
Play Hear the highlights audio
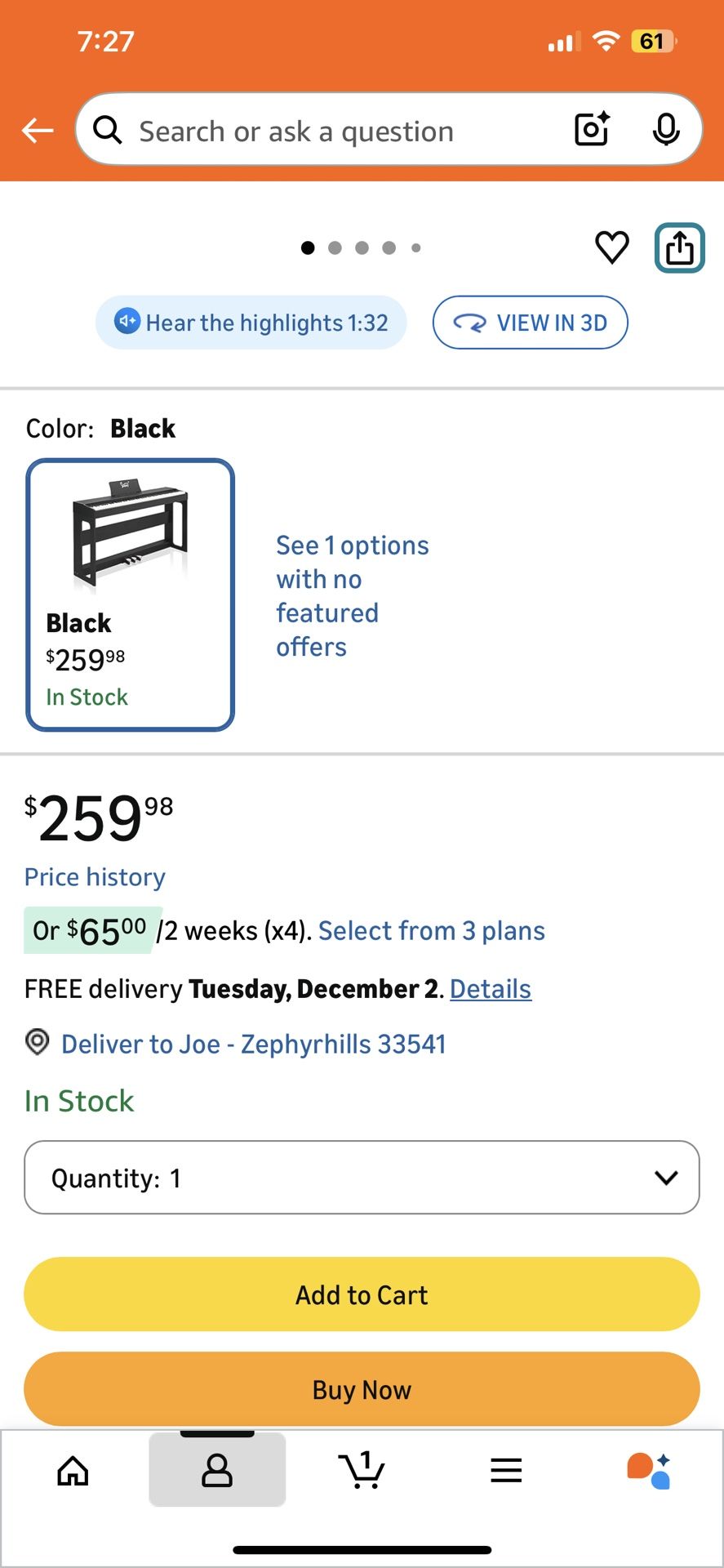251,323
